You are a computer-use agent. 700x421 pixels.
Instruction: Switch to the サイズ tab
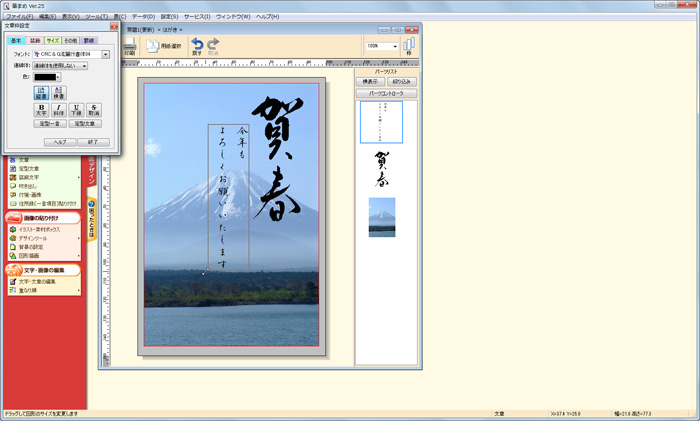tap(54, 41)
